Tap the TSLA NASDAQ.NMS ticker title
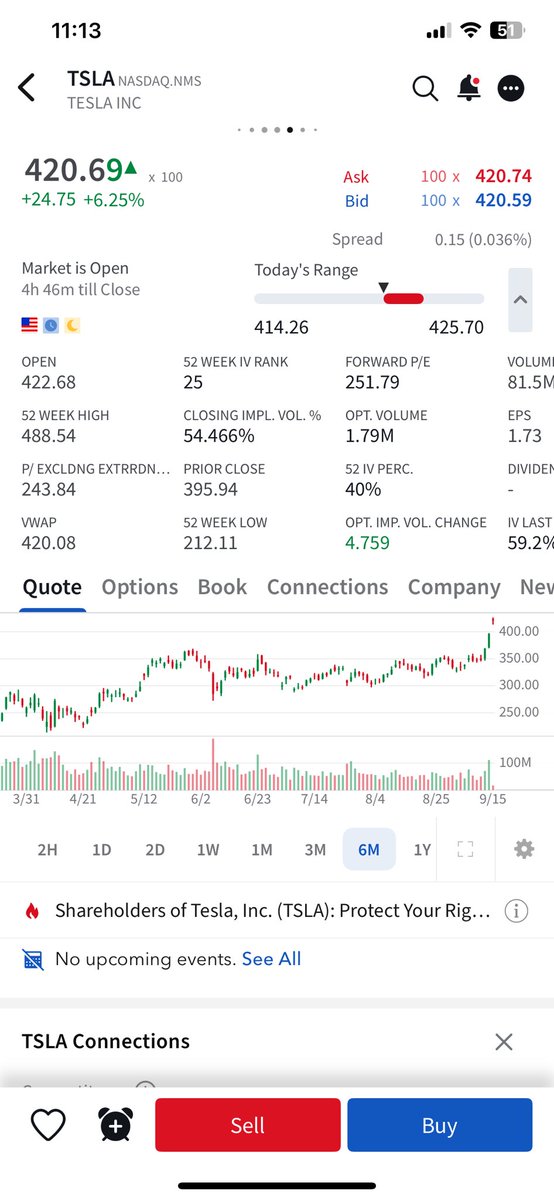Image resolution: width=554 pixels, height=1200 pixels. [134, 79]
